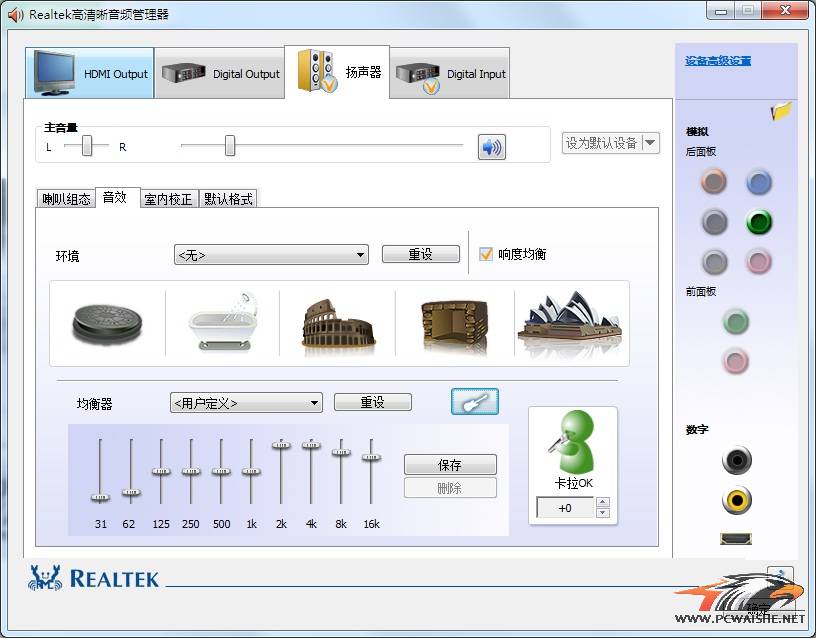Open the yellow folder connector settings icon
This screenshot has width=816, height=638.
pos(781,111)
